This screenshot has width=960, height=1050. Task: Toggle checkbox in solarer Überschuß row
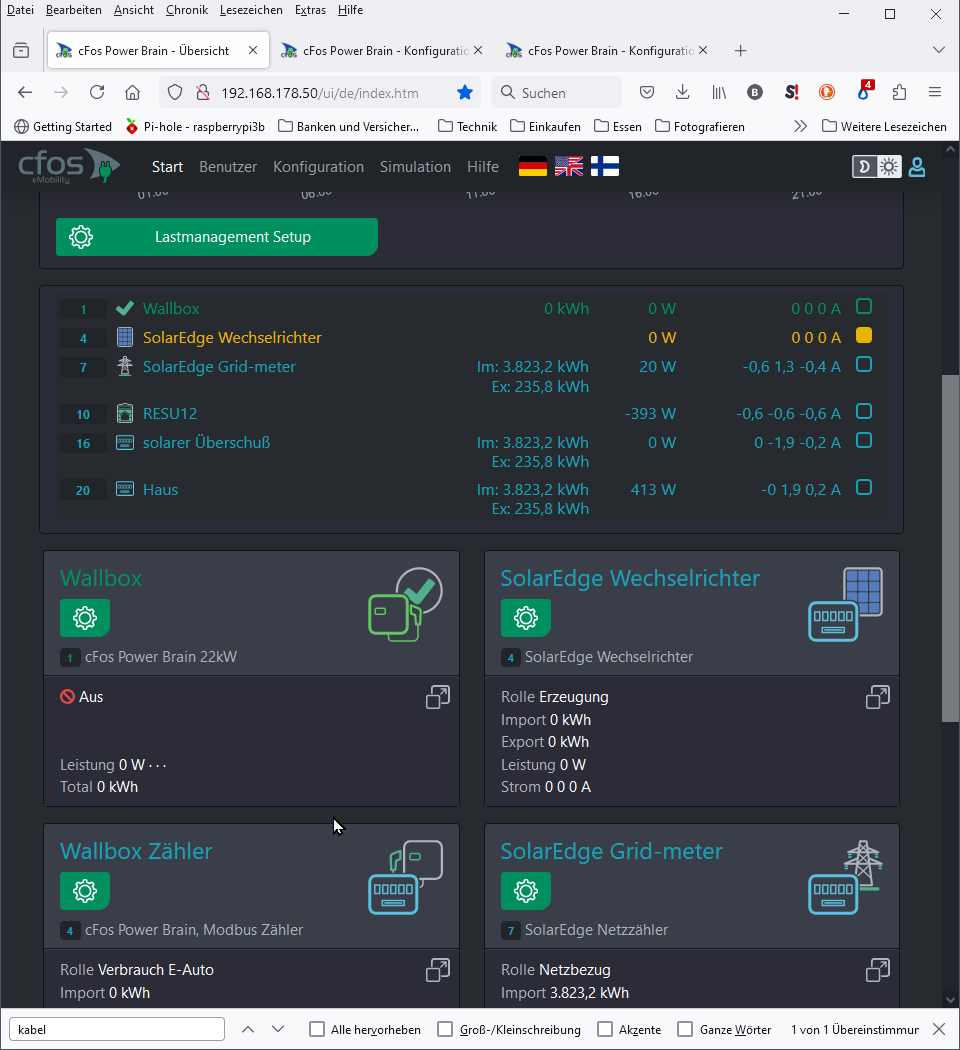(x=864, y=441)
